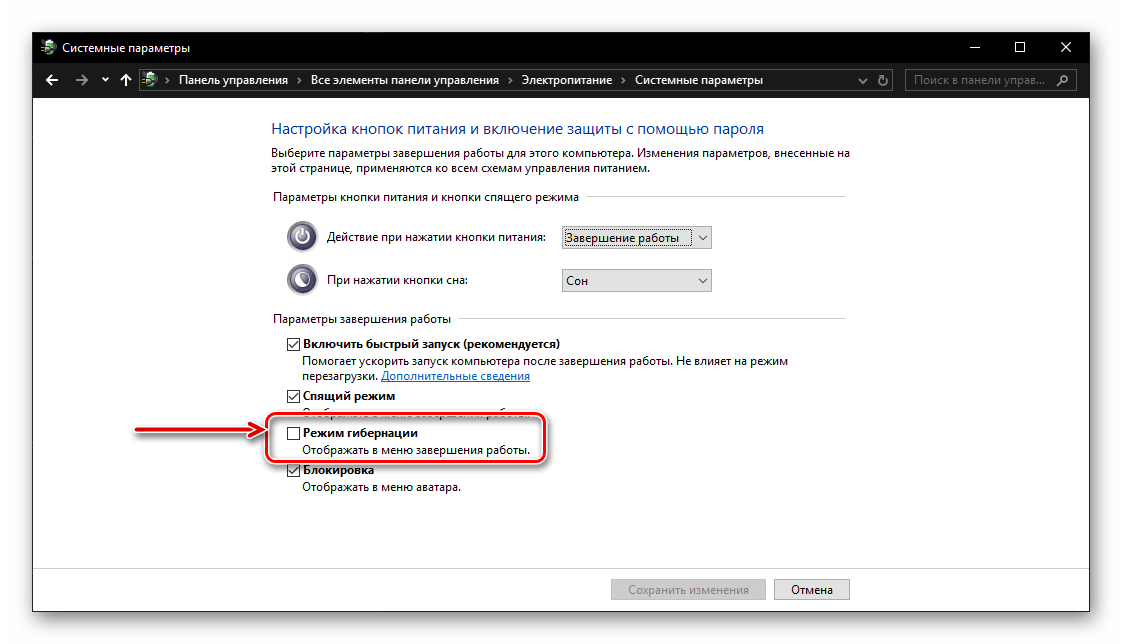This screenshot has width=1122, height=644.
Task: Maximize the Системные параметры window
Action: [1020, 47]
